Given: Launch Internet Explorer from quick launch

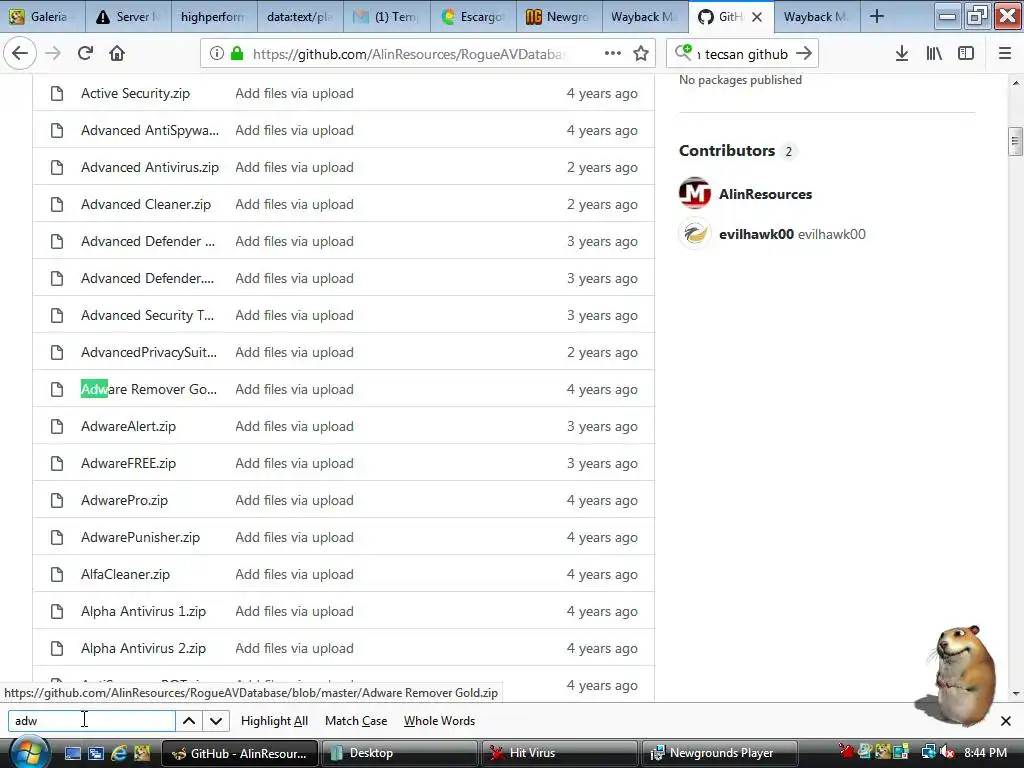Looking at the screenshot, I should [119, 753].
